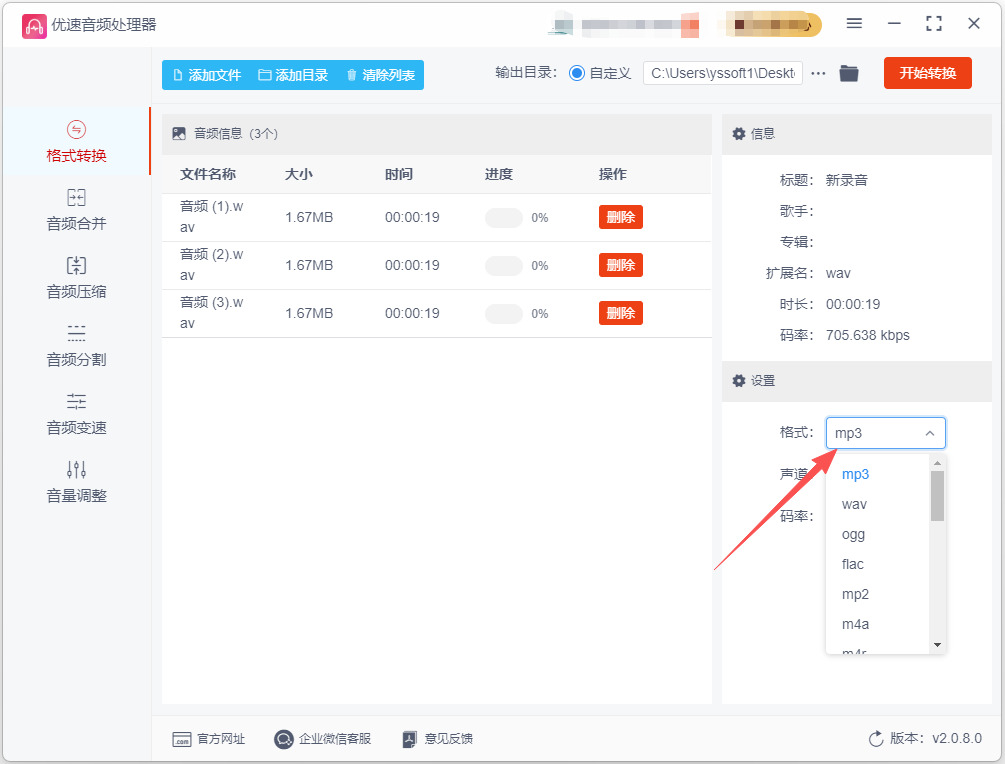Screen dimensions: 1005x764
Task: Click the 音频信息 panel image icon
Action: pos(179,133)
